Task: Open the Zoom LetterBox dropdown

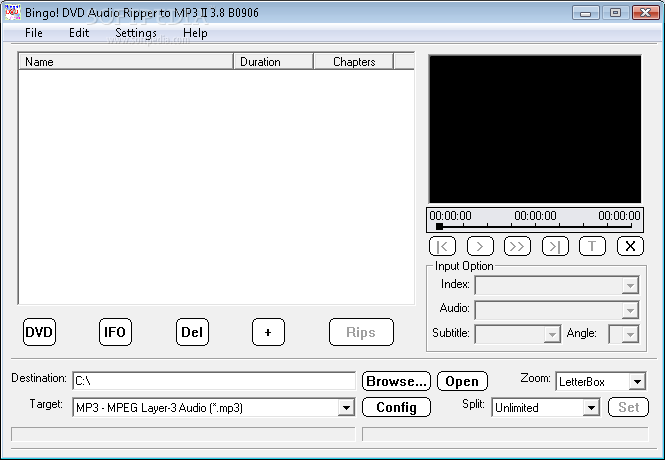Action: [637, 382]
